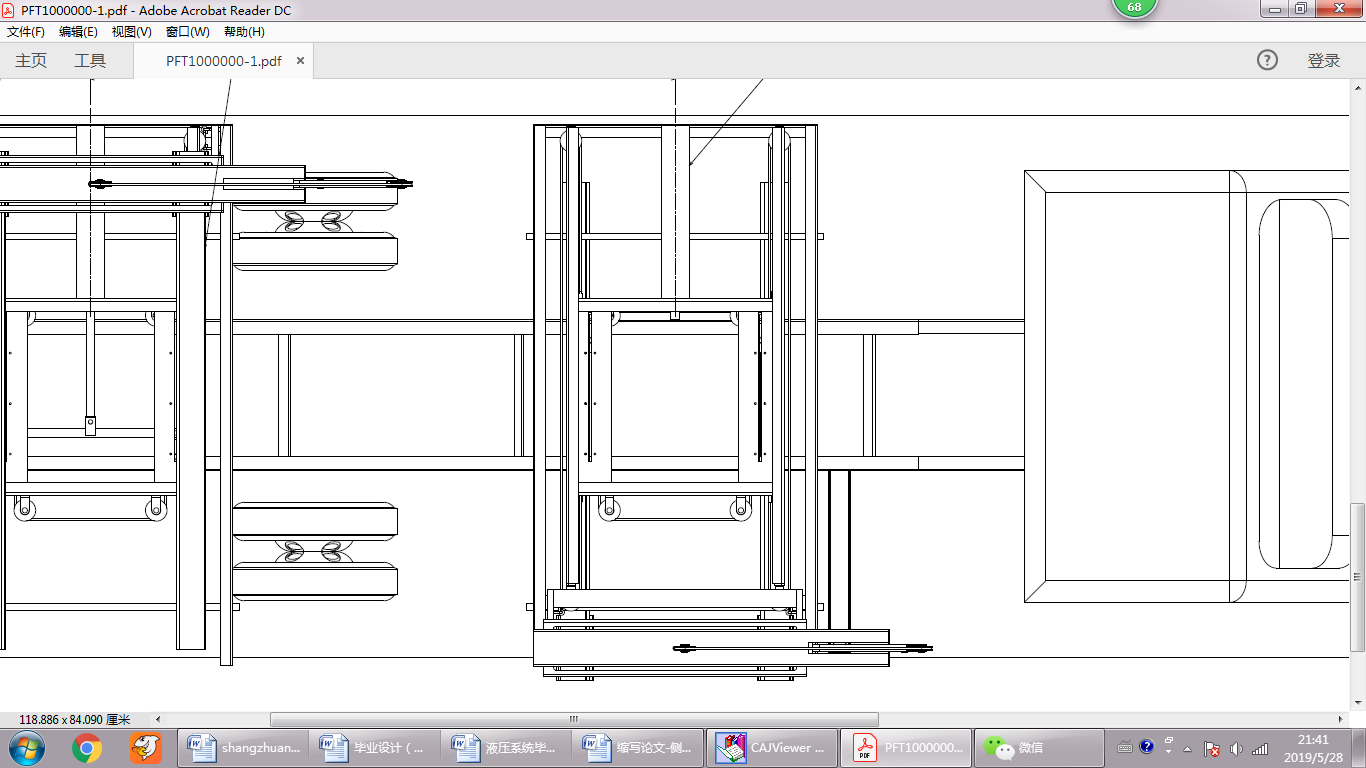1366x768 pixels.
Task: Click the horizontal scrollbar left arrow
Action: (x=158, y=719)
